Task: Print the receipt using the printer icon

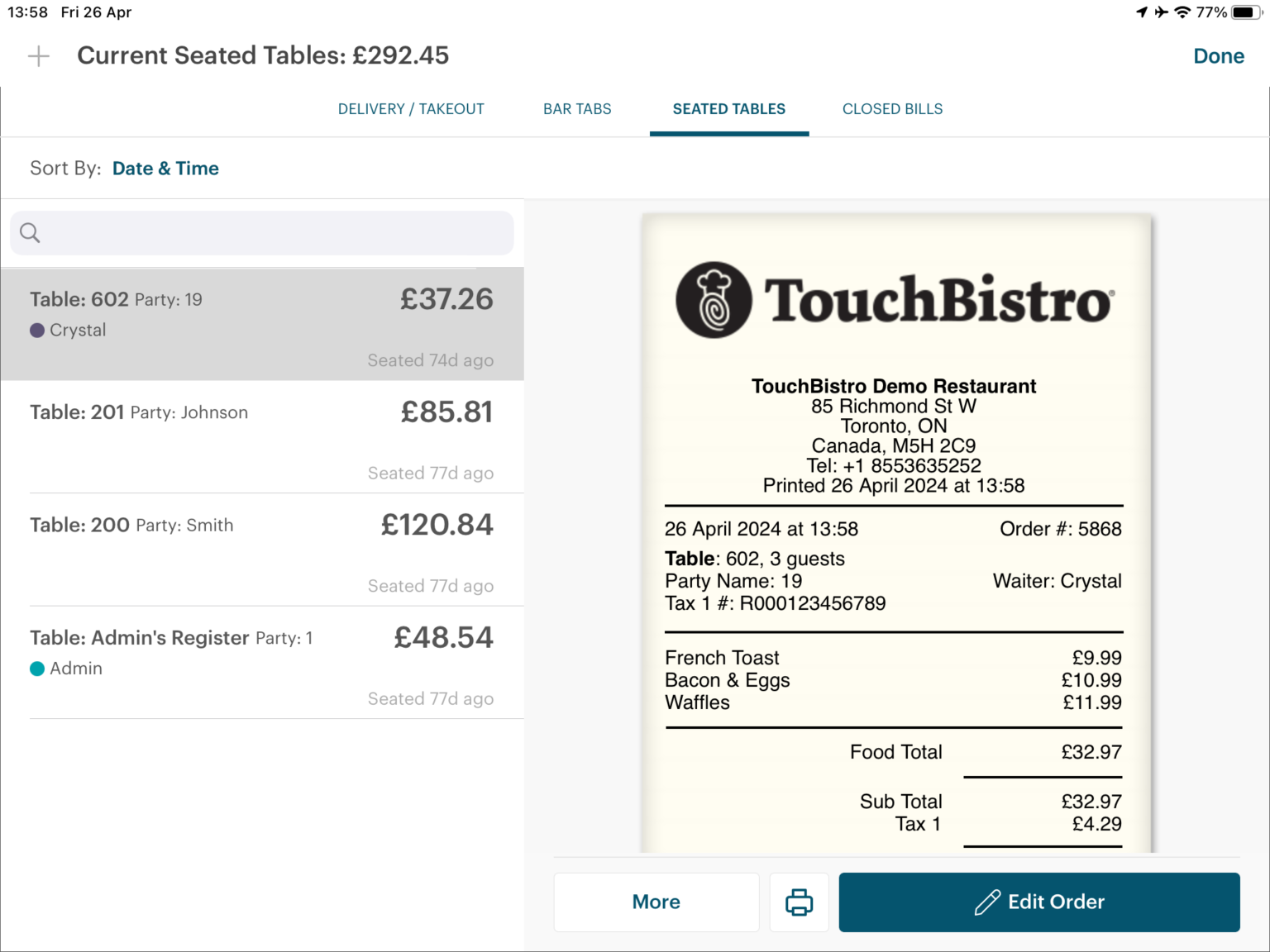Action: (799, 902)
